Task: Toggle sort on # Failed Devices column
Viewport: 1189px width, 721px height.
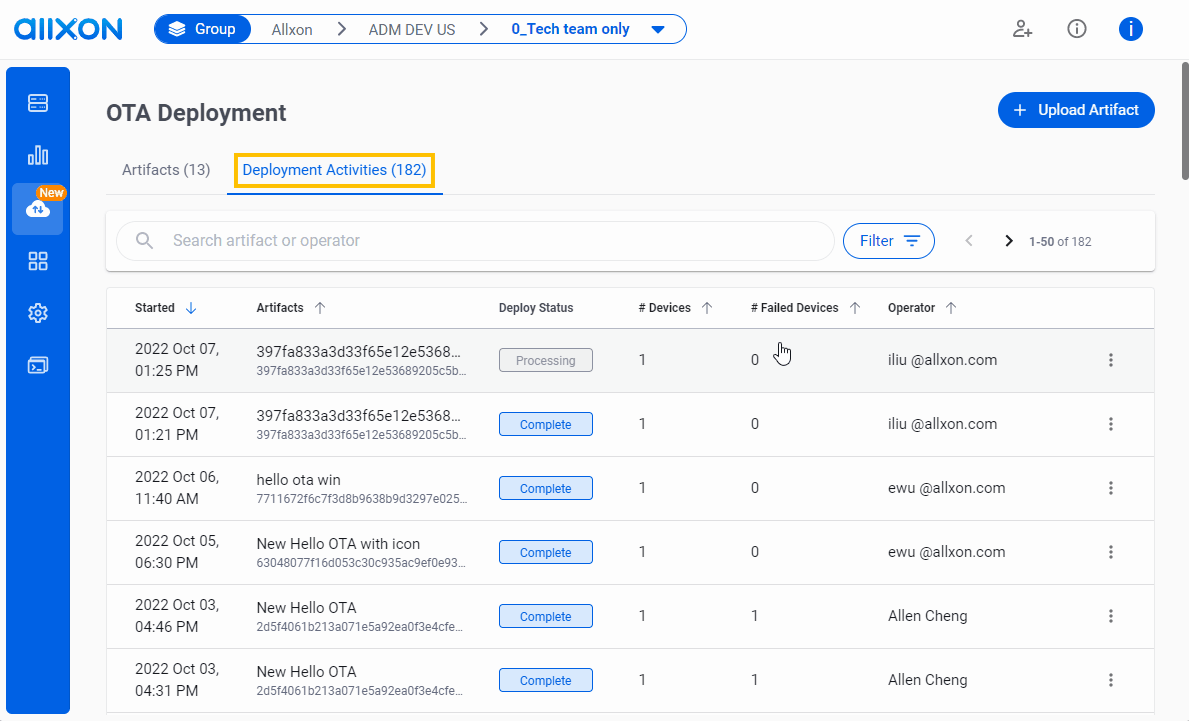Action: coord(856,307)
